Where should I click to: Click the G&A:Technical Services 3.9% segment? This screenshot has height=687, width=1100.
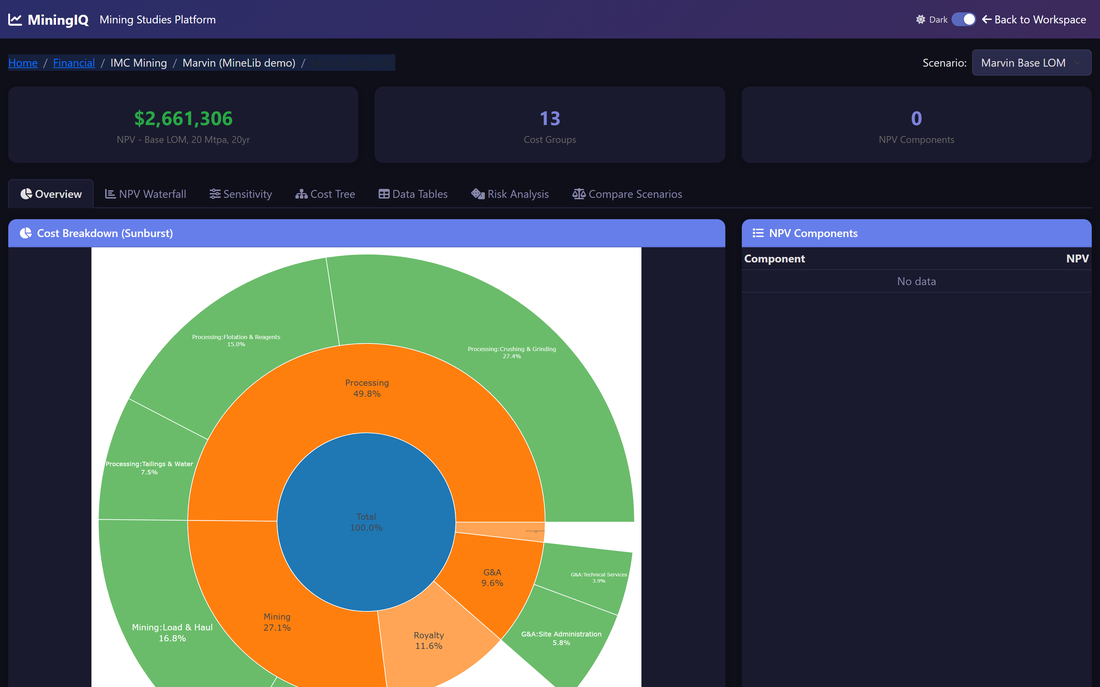tap(598, 577)
